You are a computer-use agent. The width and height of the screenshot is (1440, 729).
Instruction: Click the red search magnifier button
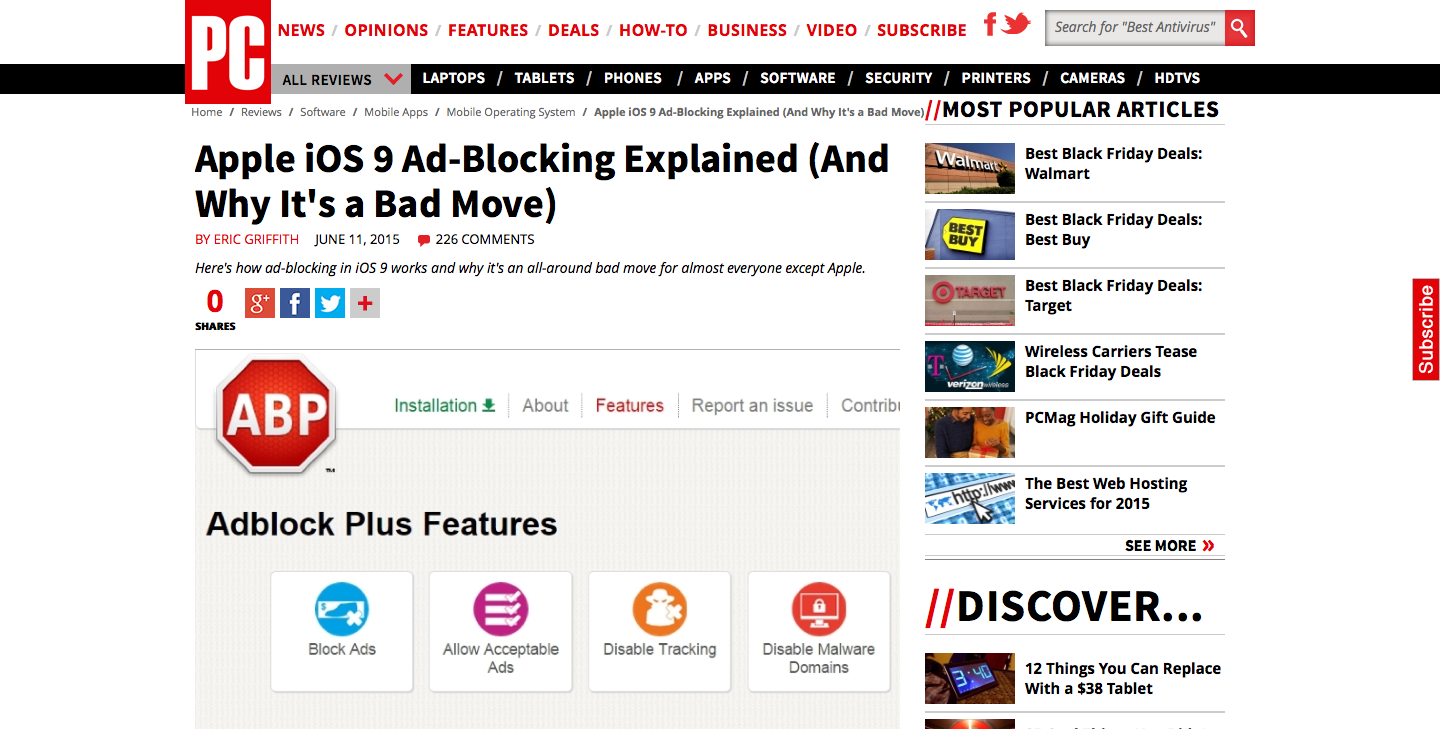[1240, 28]
